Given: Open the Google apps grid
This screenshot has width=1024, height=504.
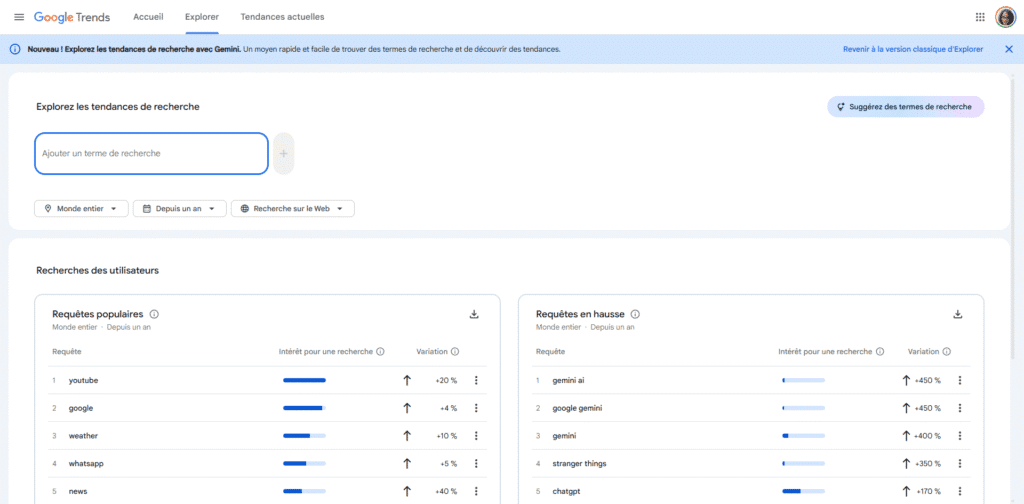Looking at the screenshot, I should coord(980,17).
